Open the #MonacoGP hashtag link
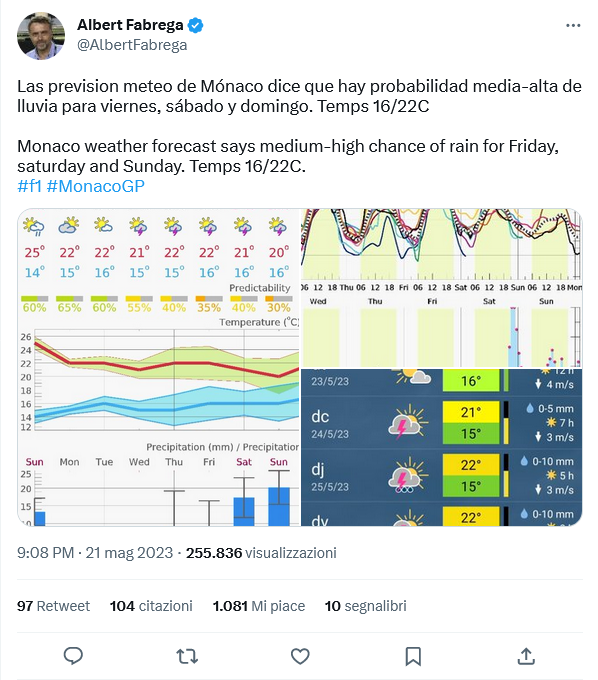The image size is (598, 680). coord(95,186)
